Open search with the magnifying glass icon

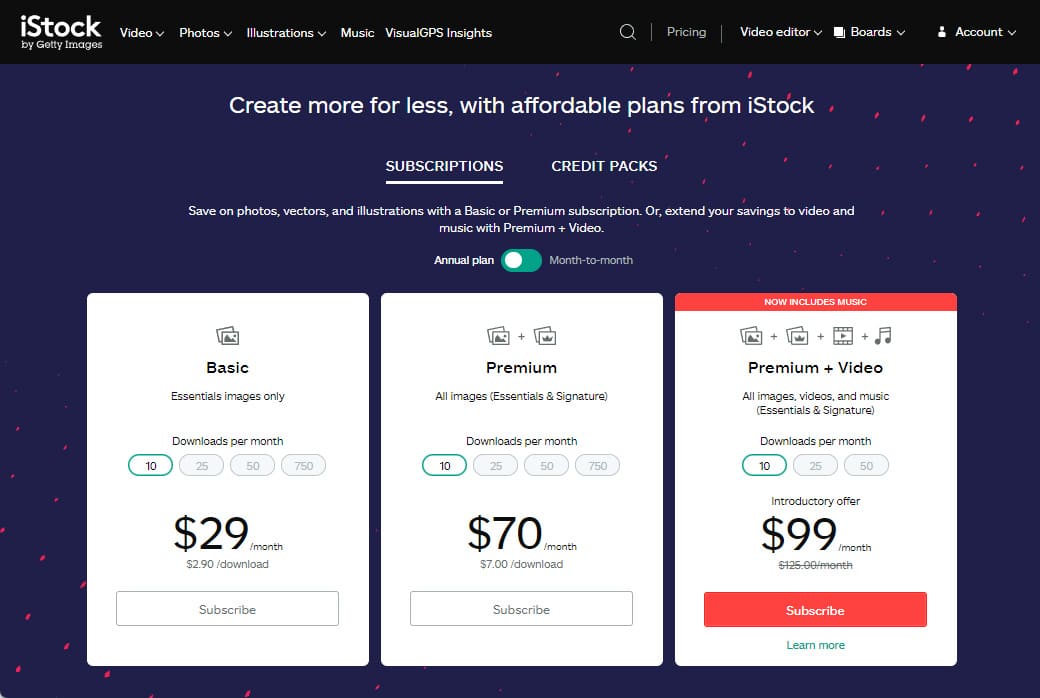click(x=627, y=31)
